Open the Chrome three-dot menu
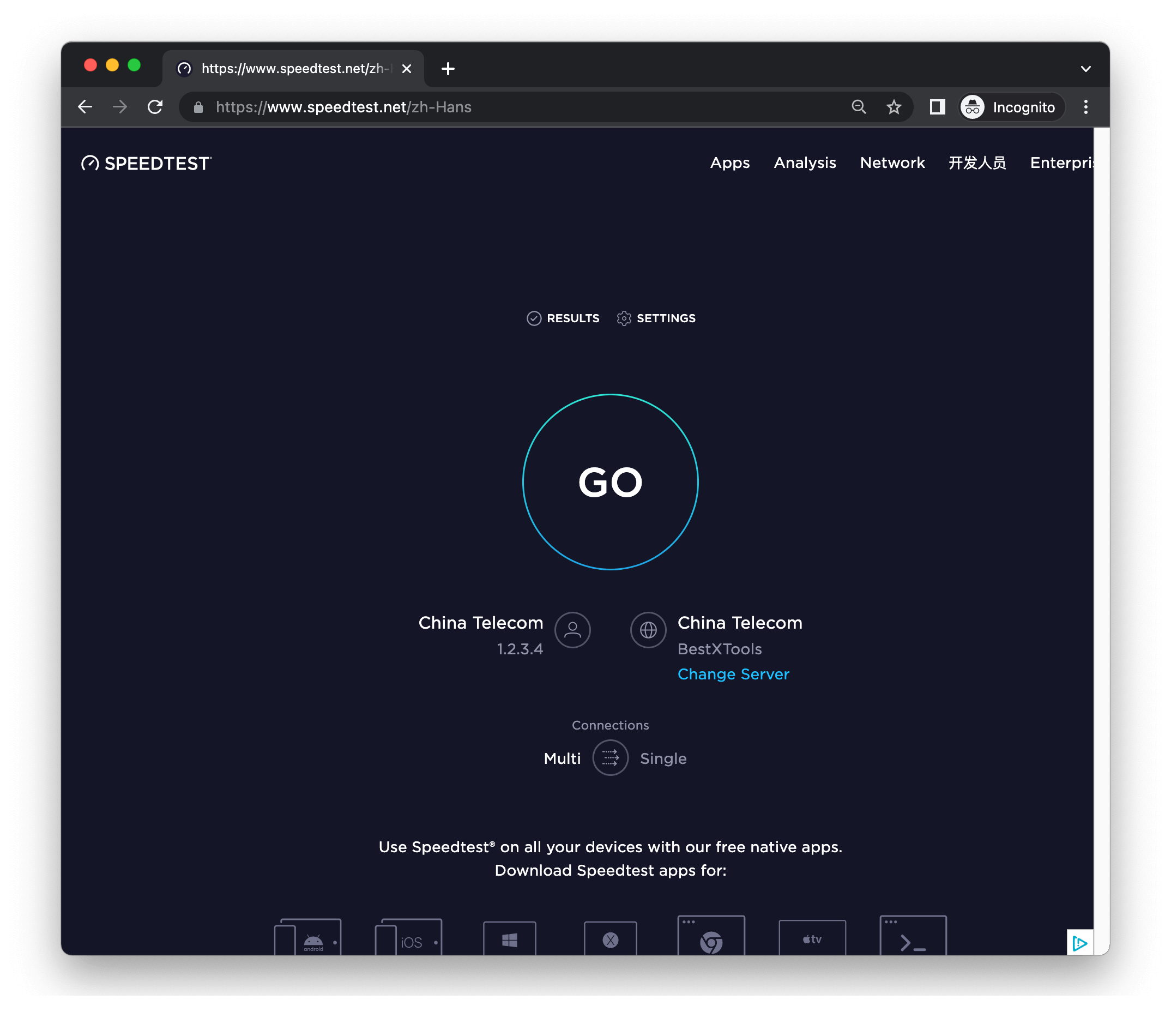This screenshot has height=1036, width=1171. pyautogui.click(x=1085, y=107)
